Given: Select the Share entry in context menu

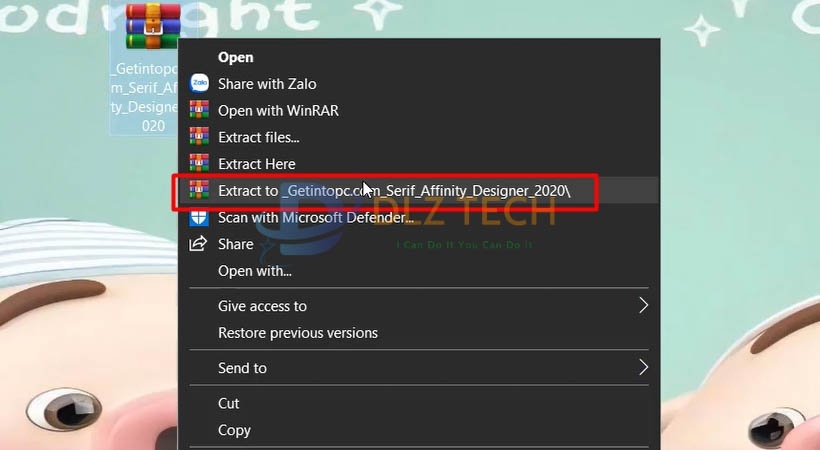Looking at the screenshot, I should [x=418, y=244].
